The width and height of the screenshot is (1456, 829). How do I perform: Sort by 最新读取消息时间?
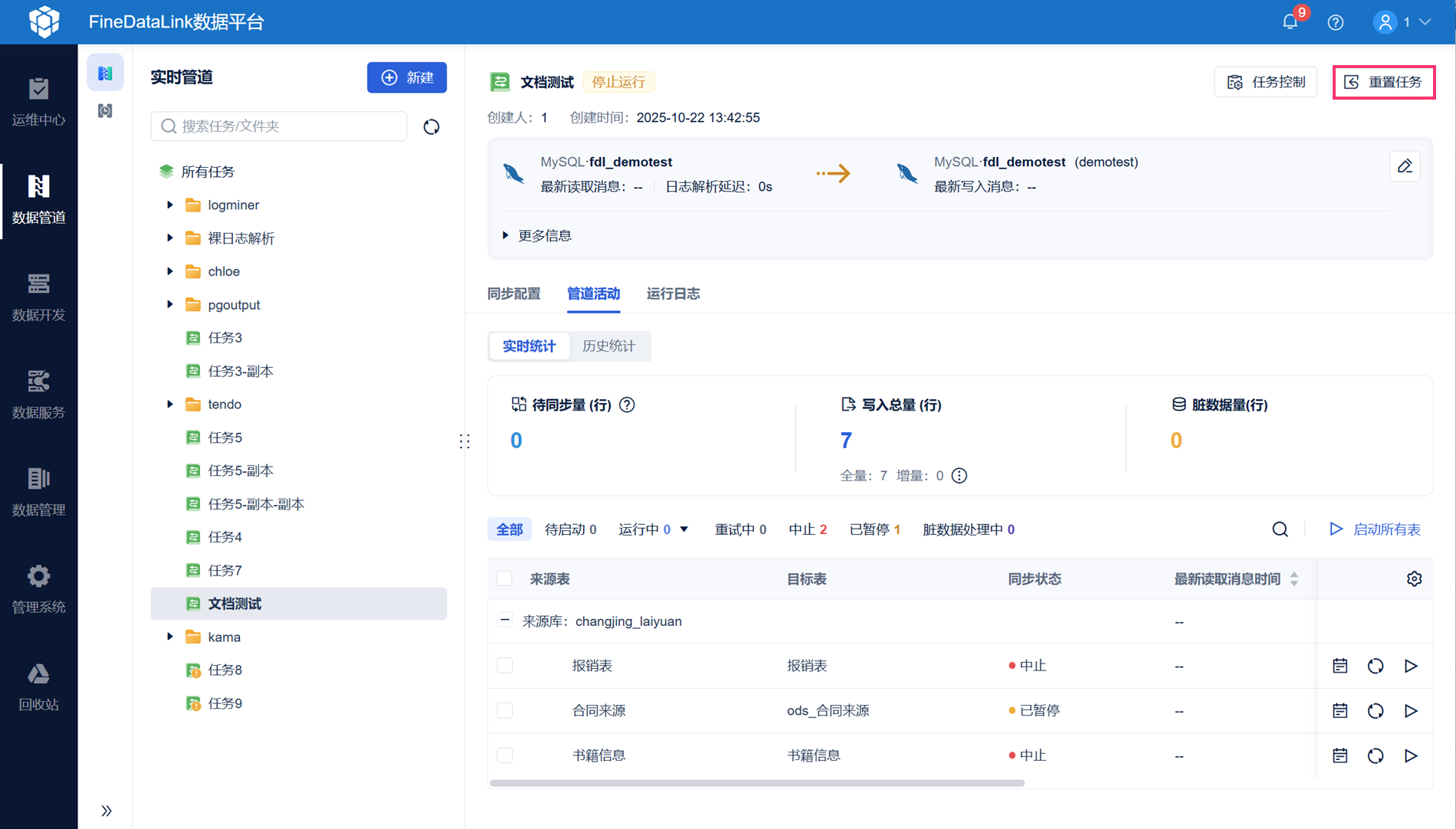click(x=1294, y=578)
